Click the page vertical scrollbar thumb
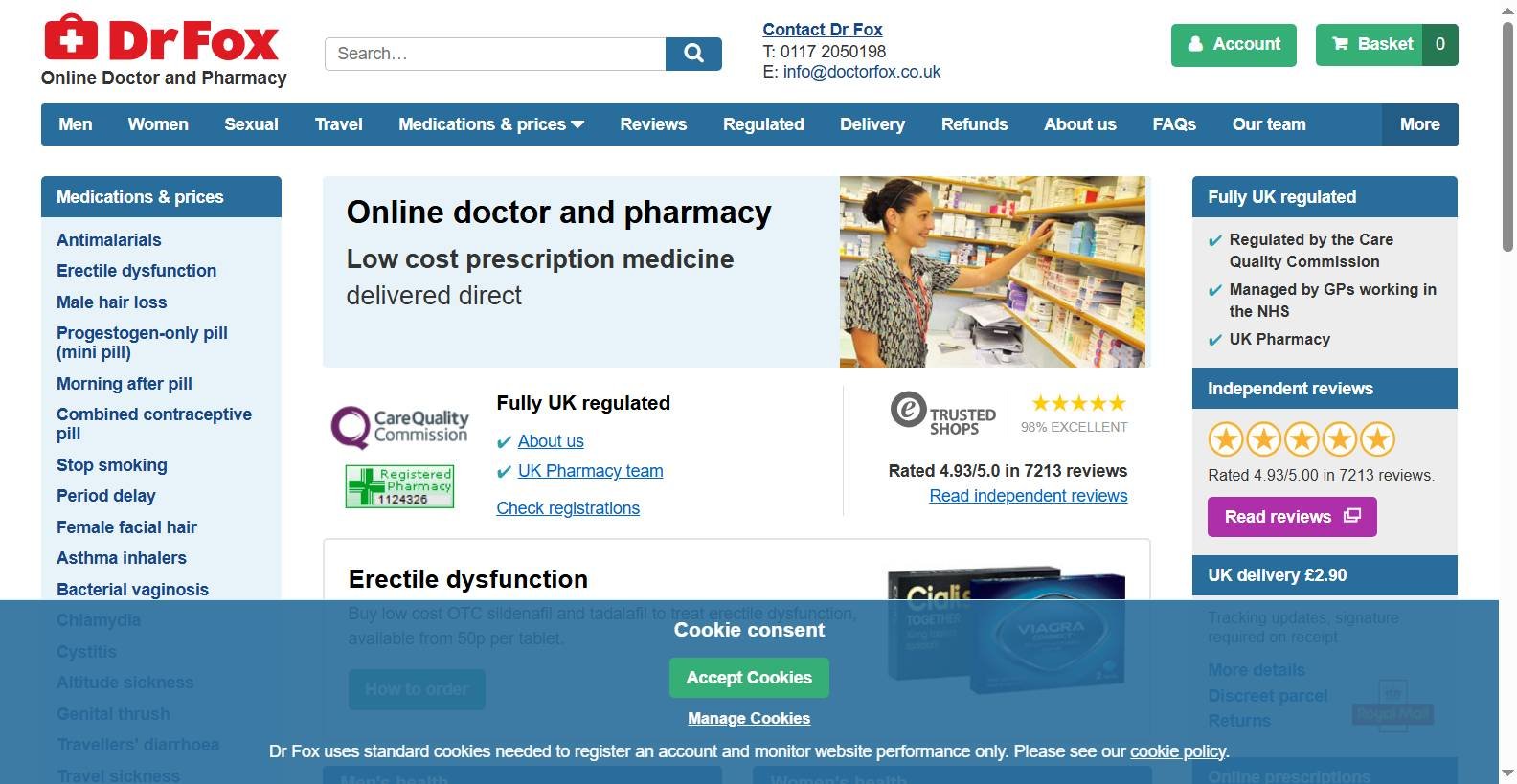This screenshot has width=1517, height=784. click(x=1507, y=137)
